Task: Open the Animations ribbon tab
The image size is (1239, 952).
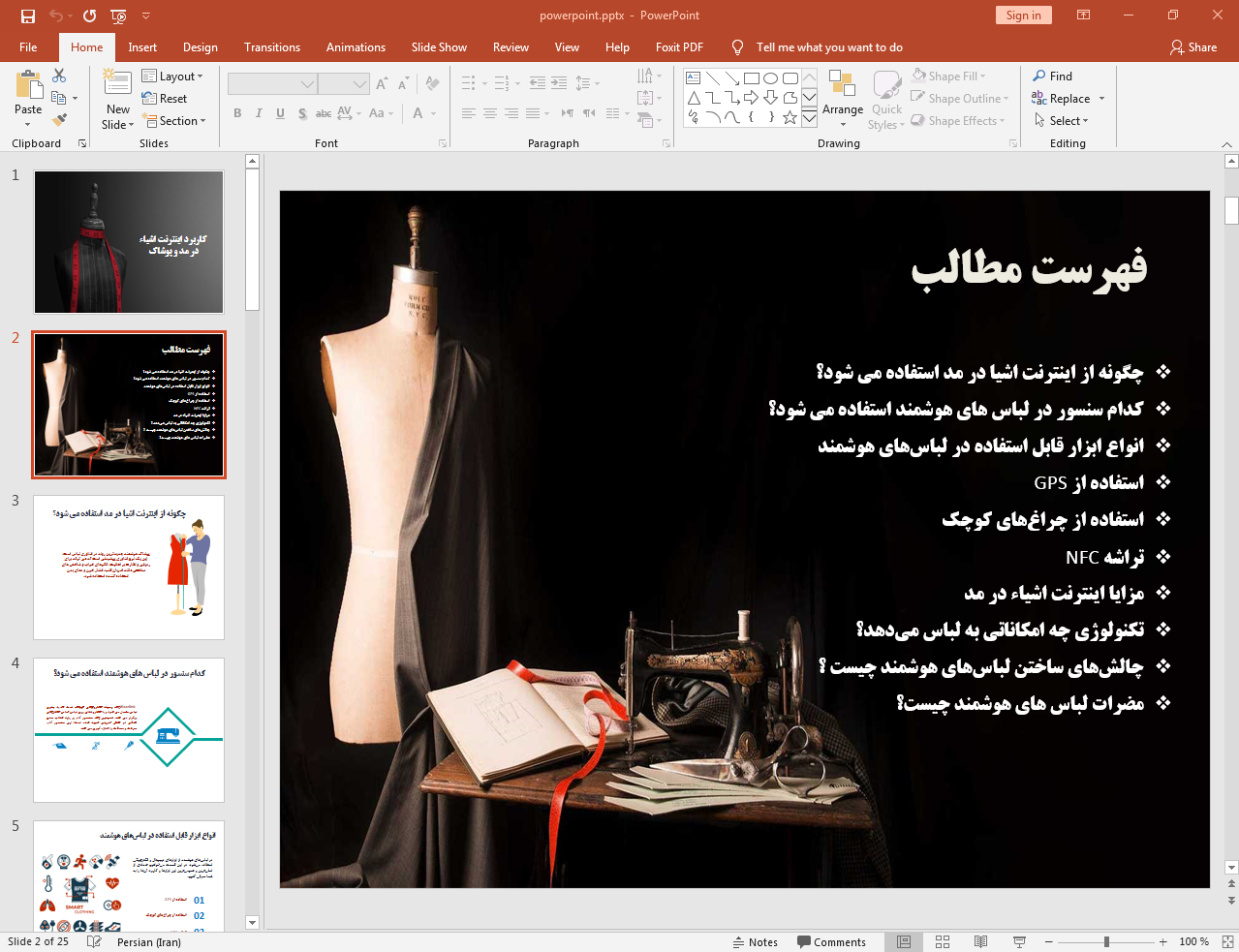Action: 356,47
